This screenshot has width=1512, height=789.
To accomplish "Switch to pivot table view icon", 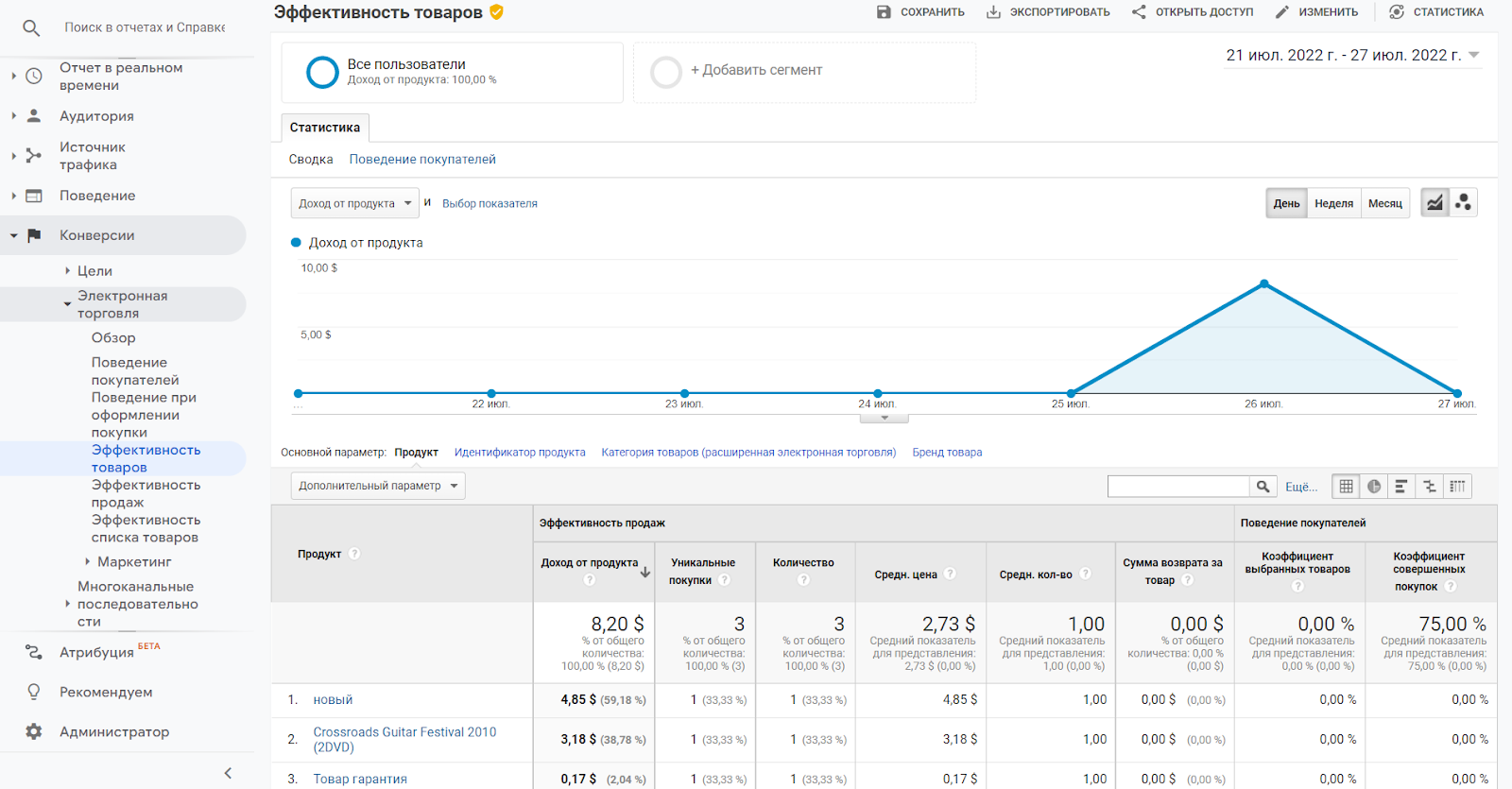I will (1458, 487).
